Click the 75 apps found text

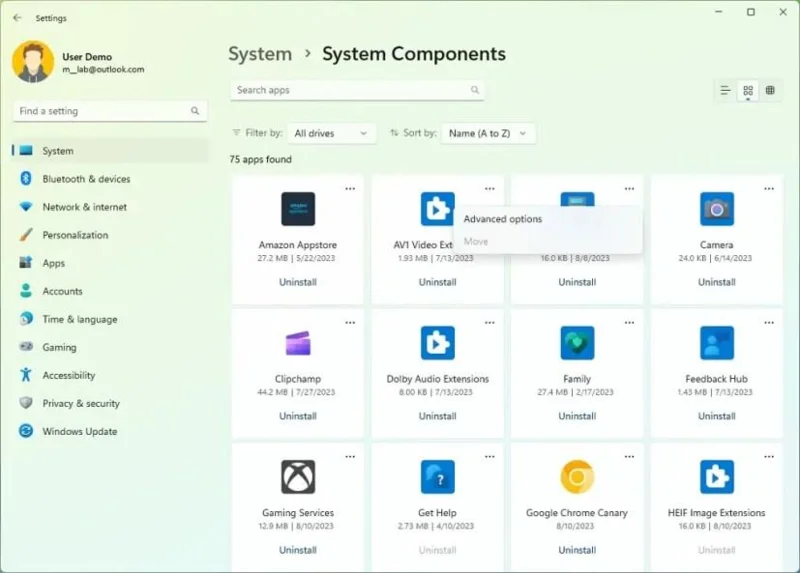point(261,159)
